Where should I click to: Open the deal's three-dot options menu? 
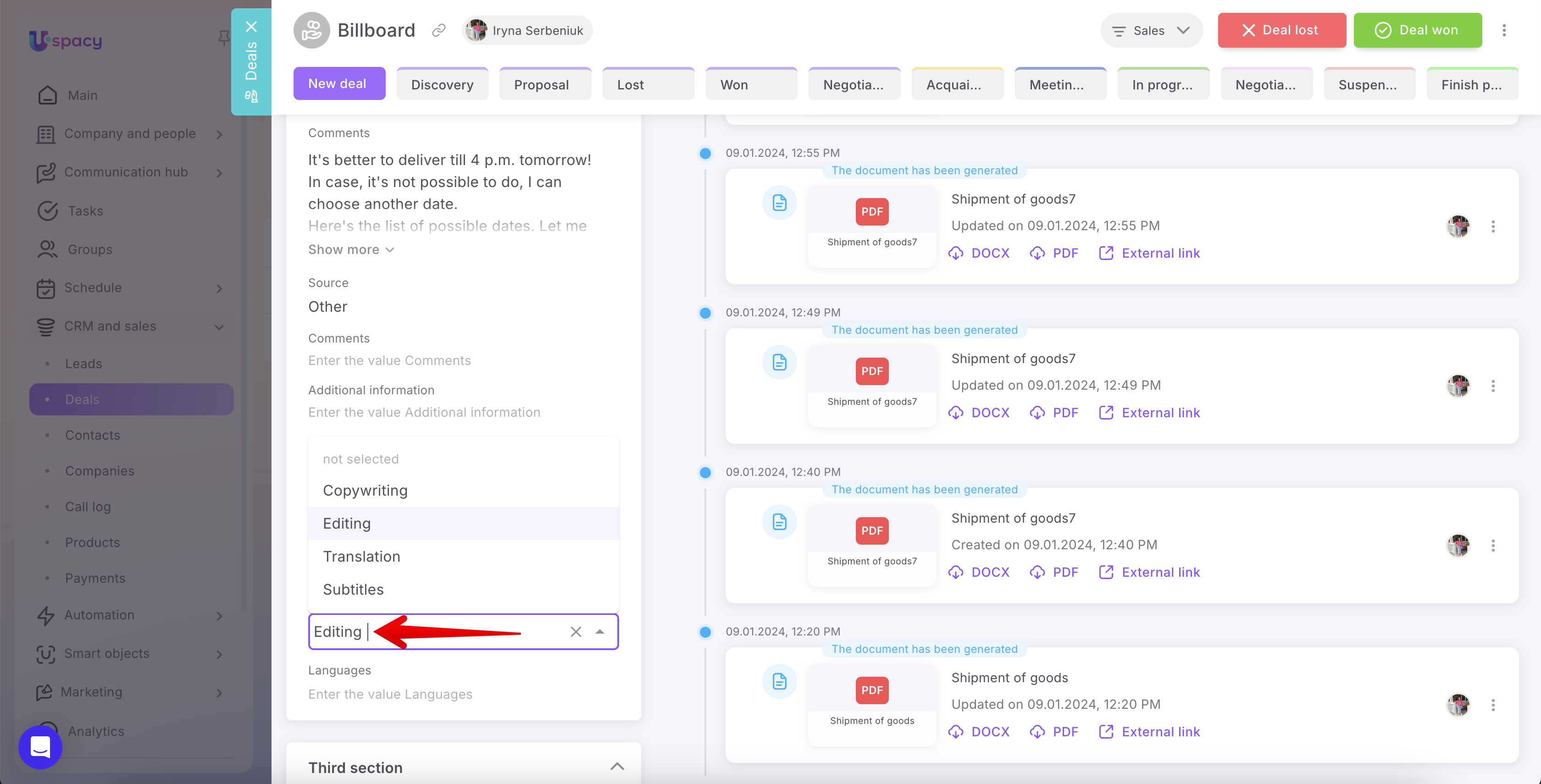[x=1504, y=31]
